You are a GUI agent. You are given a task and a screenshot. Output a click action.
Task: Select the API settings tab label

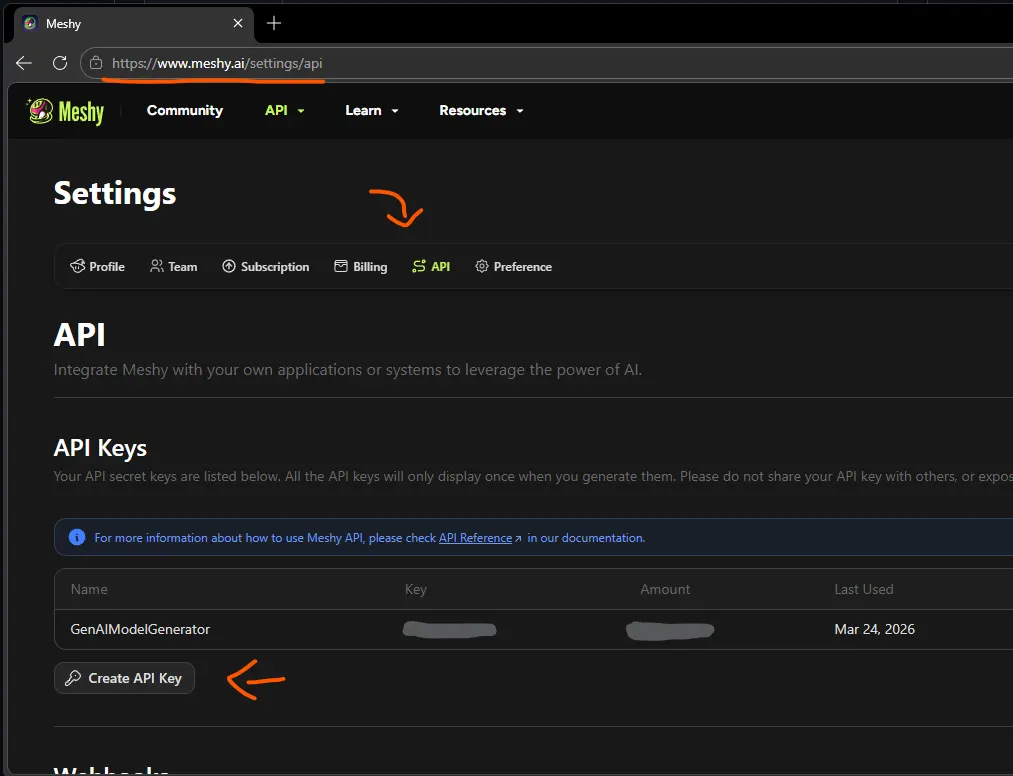pos(441,266)
